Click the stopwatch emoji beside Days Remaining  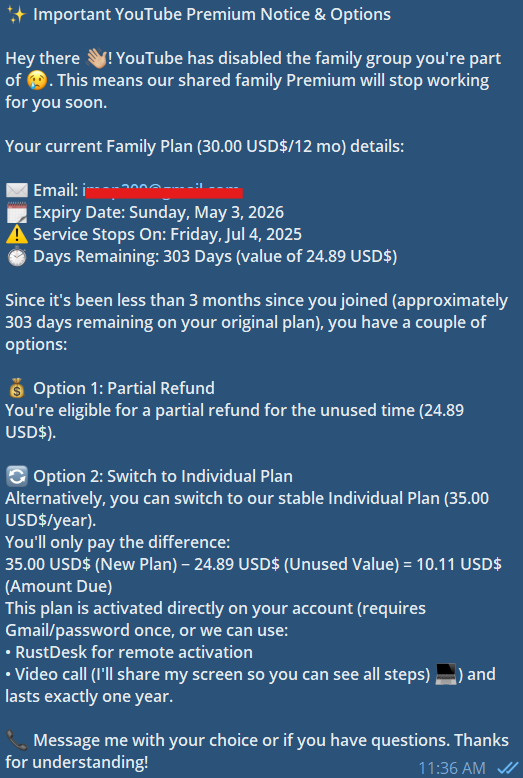16,257
